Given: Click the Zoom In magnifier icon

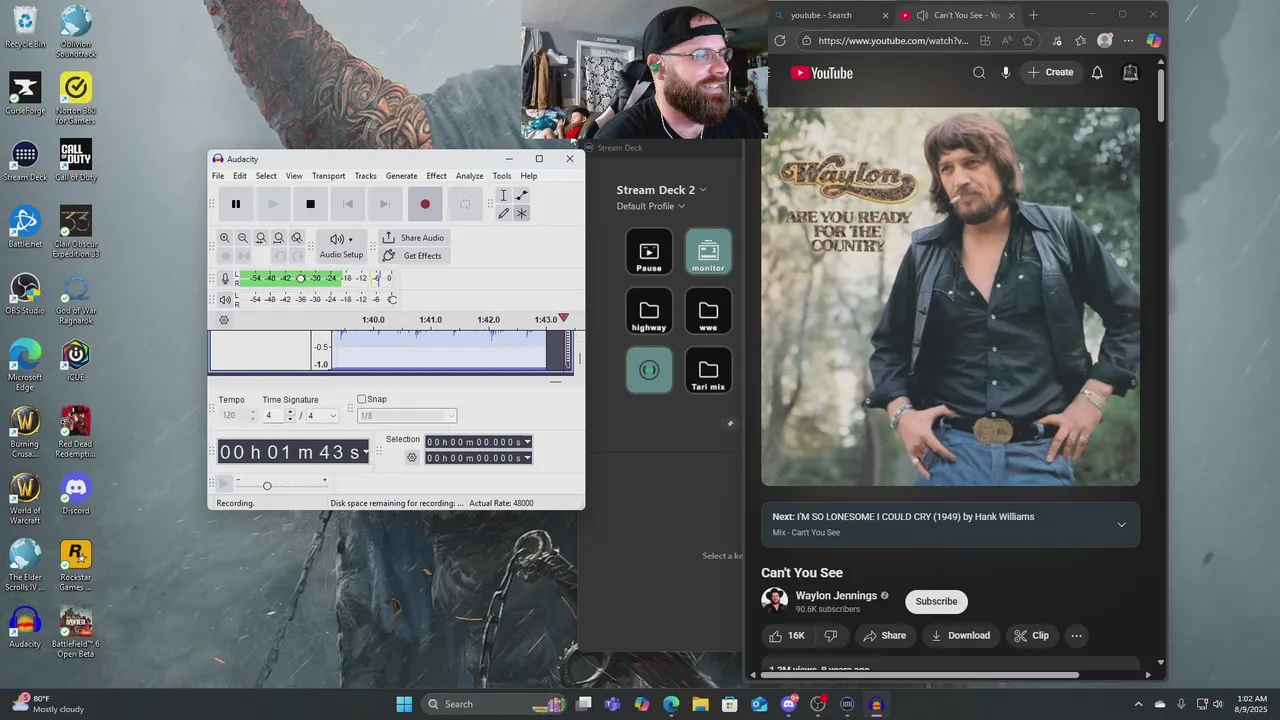Looking at the screenshot, I should 225,238.
